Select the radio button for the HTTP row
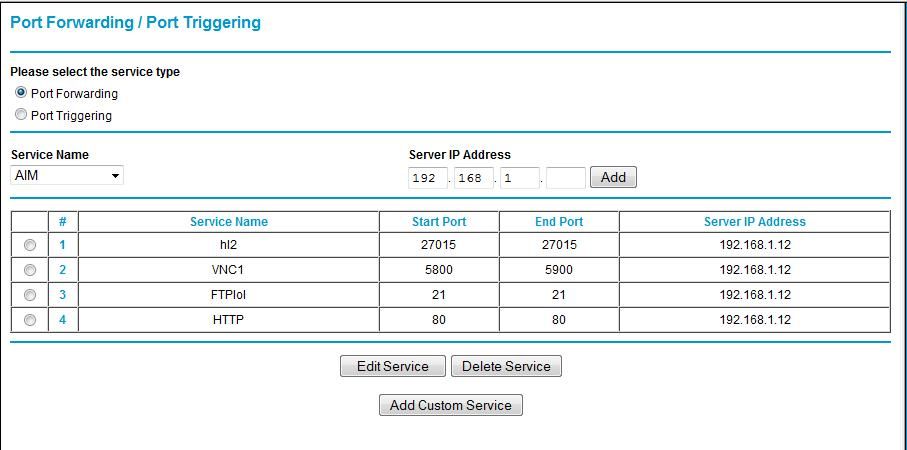This screenshot has width=907, height=450. [30, 320]
